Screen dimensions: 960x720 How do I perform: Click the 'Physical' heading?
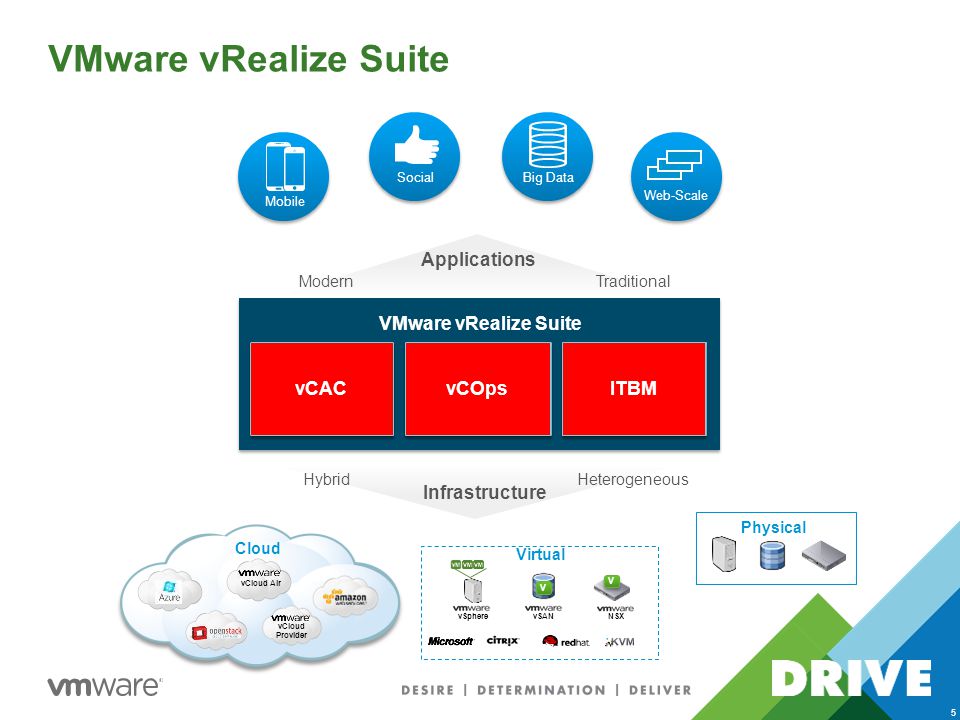(x=773, y=527)
